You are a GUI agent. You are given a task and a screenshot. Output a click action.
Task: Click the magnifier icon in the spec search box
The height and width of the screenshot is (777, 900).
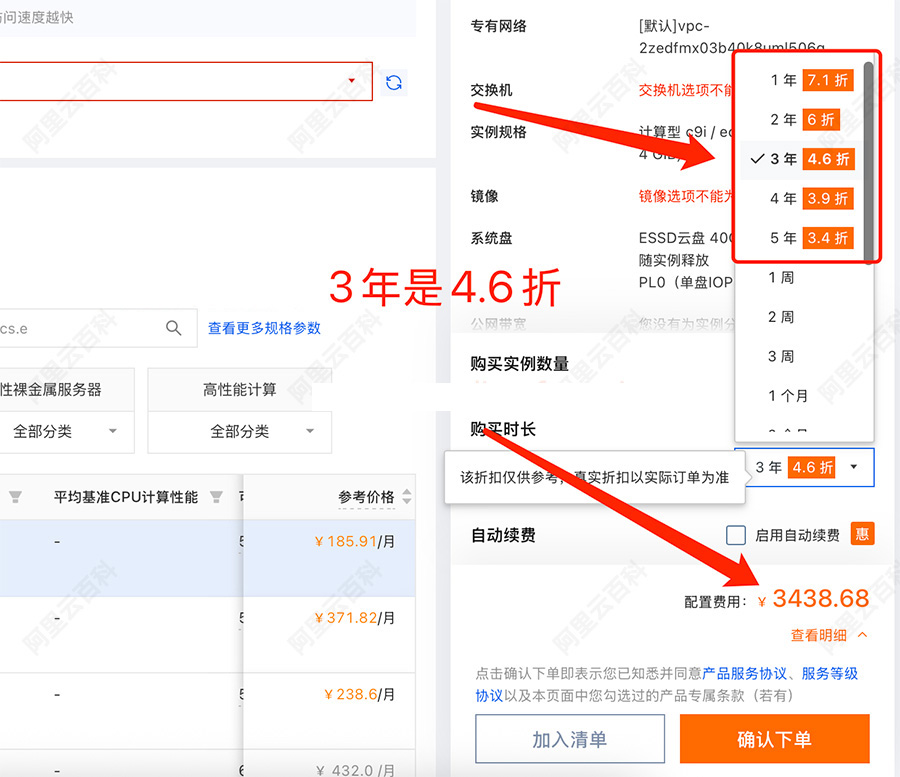(173, 328)
